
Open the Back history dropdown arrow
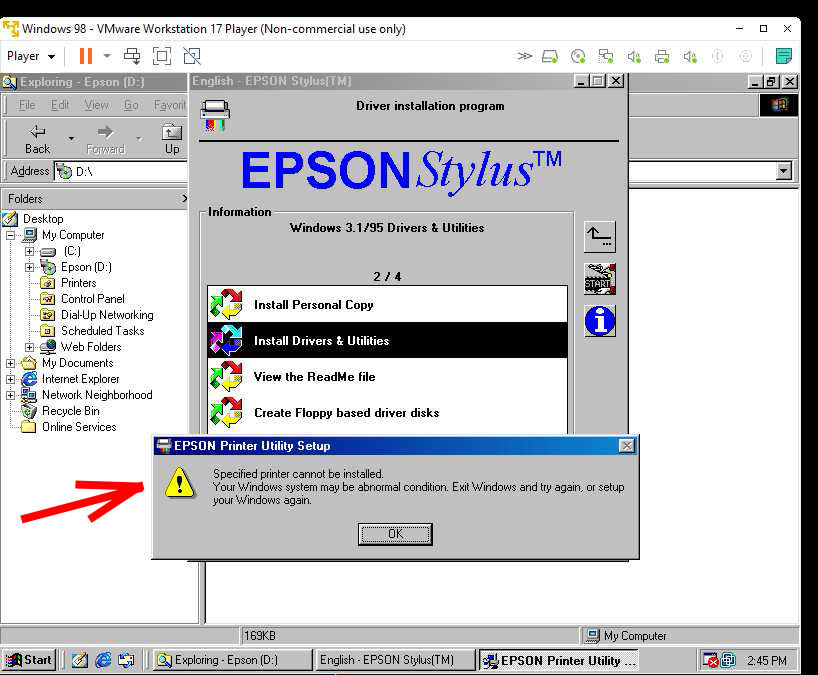pyautogui.click(x=71, y=139)
